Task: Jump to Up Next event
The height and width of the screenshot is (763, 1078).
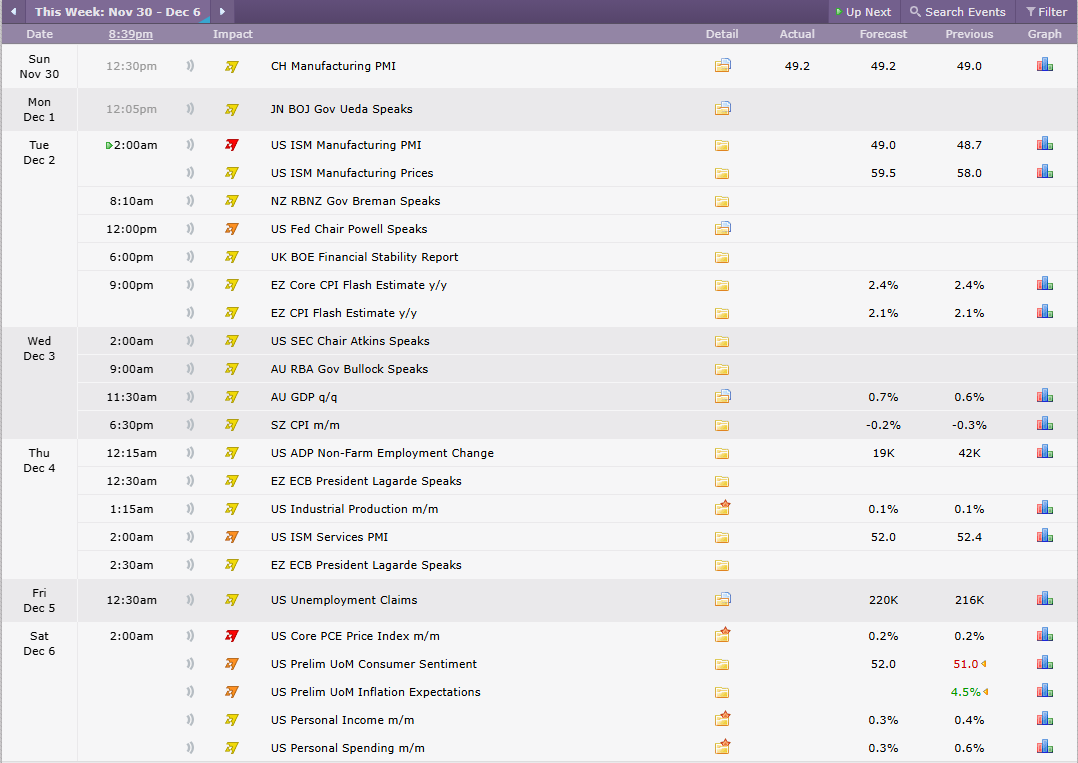Action: (x=864, y=12)
